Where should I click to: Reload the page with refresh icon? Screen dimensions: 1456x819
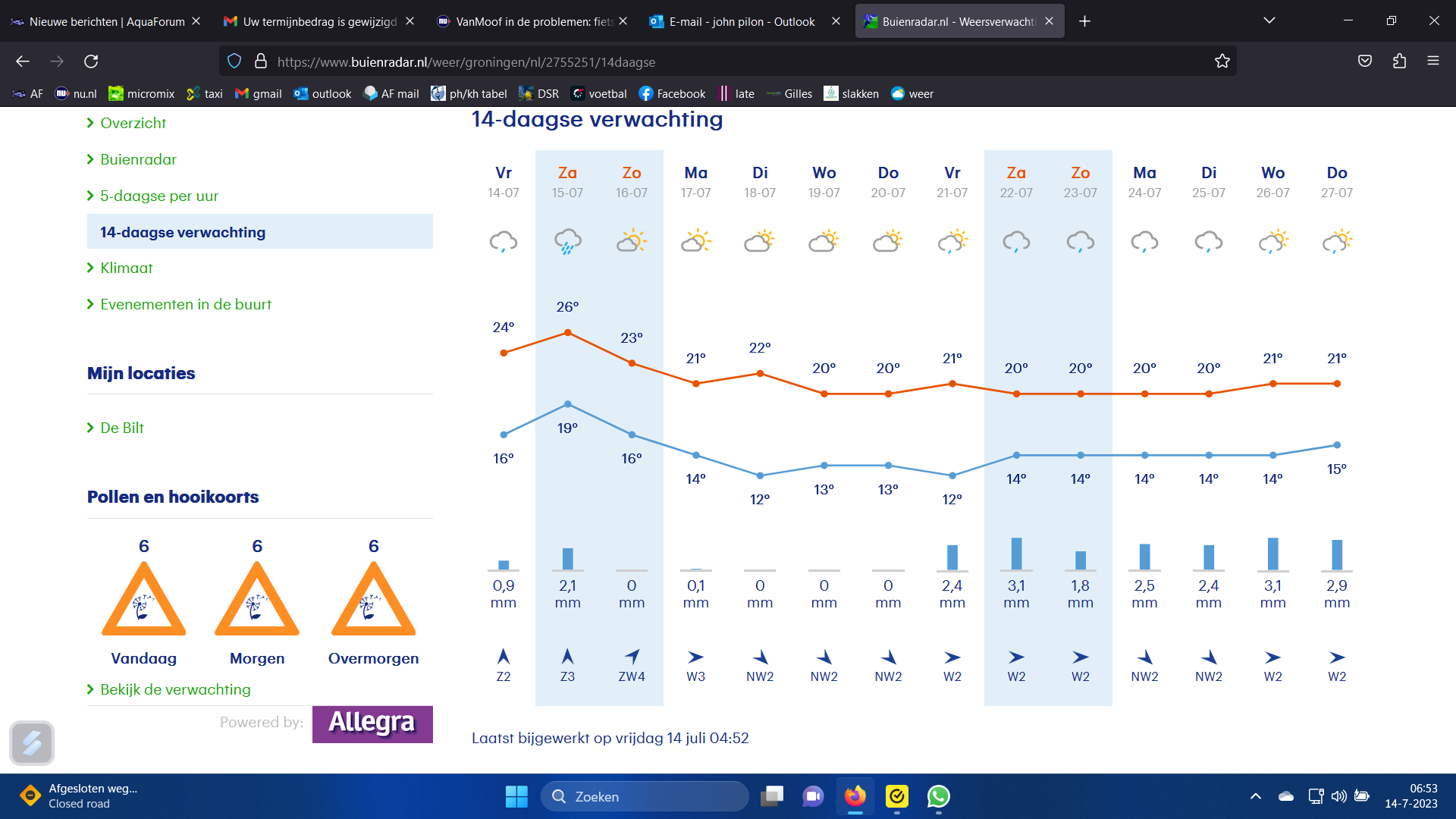91,61
